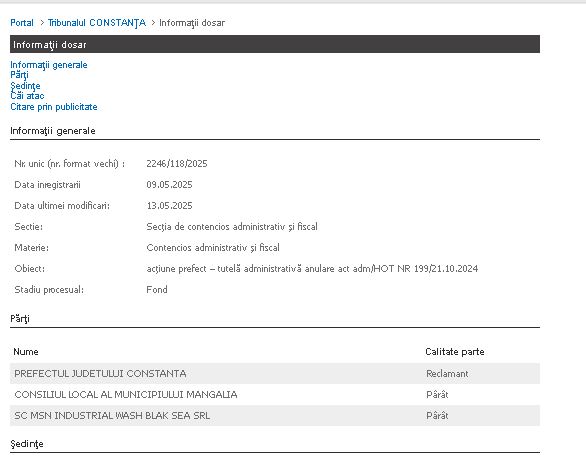Image resolution: width=586 pixels, height=468 pixels.
Task: Jump to Căi atac anchor link
Action: pyautogui.click(x=27, y=96)
